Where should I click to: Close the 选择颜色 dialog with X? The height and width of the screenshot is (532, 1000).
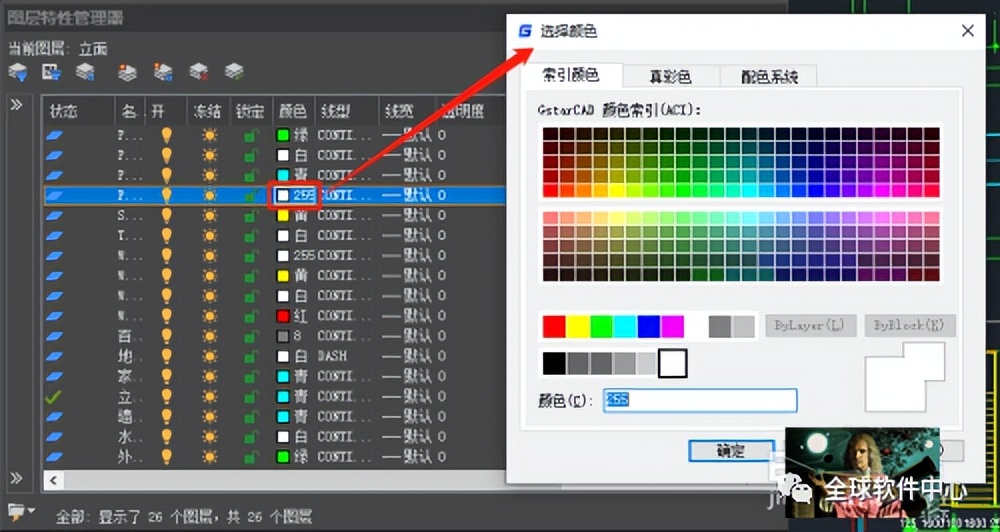tap(967, 31)
